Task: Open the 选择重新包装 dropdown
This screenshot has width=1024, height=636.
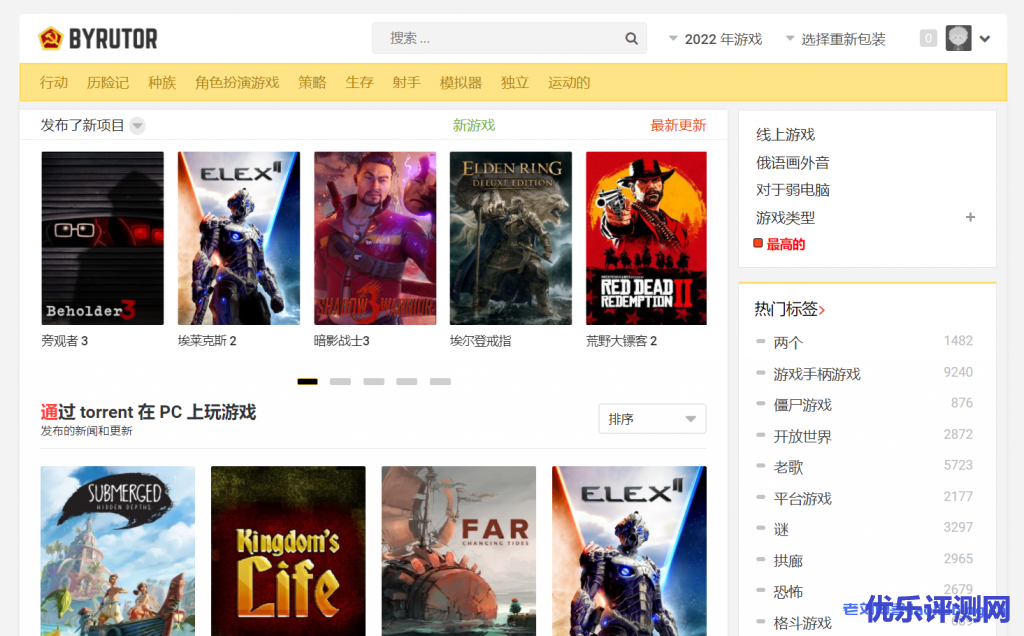Action: pyautogui.click(x=835, y=39)
